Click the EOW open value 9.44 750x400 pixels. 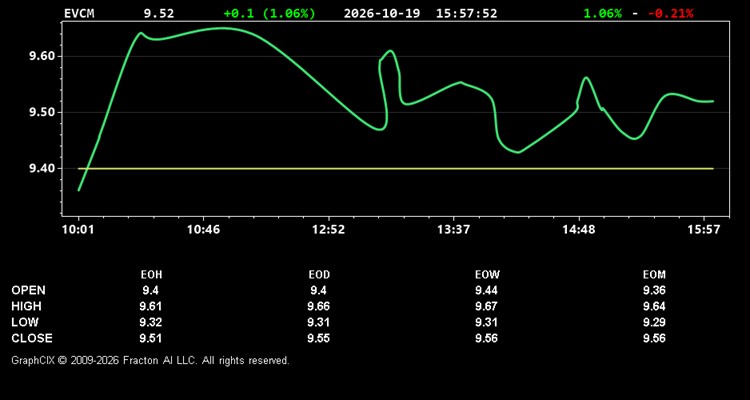(486, 290)
